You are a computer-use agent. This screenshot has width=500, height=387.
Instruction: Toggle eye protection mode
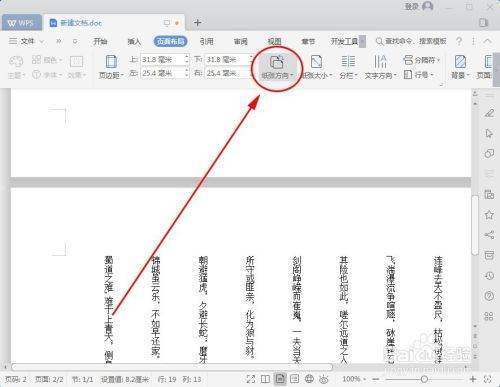(x=324, y=379)
